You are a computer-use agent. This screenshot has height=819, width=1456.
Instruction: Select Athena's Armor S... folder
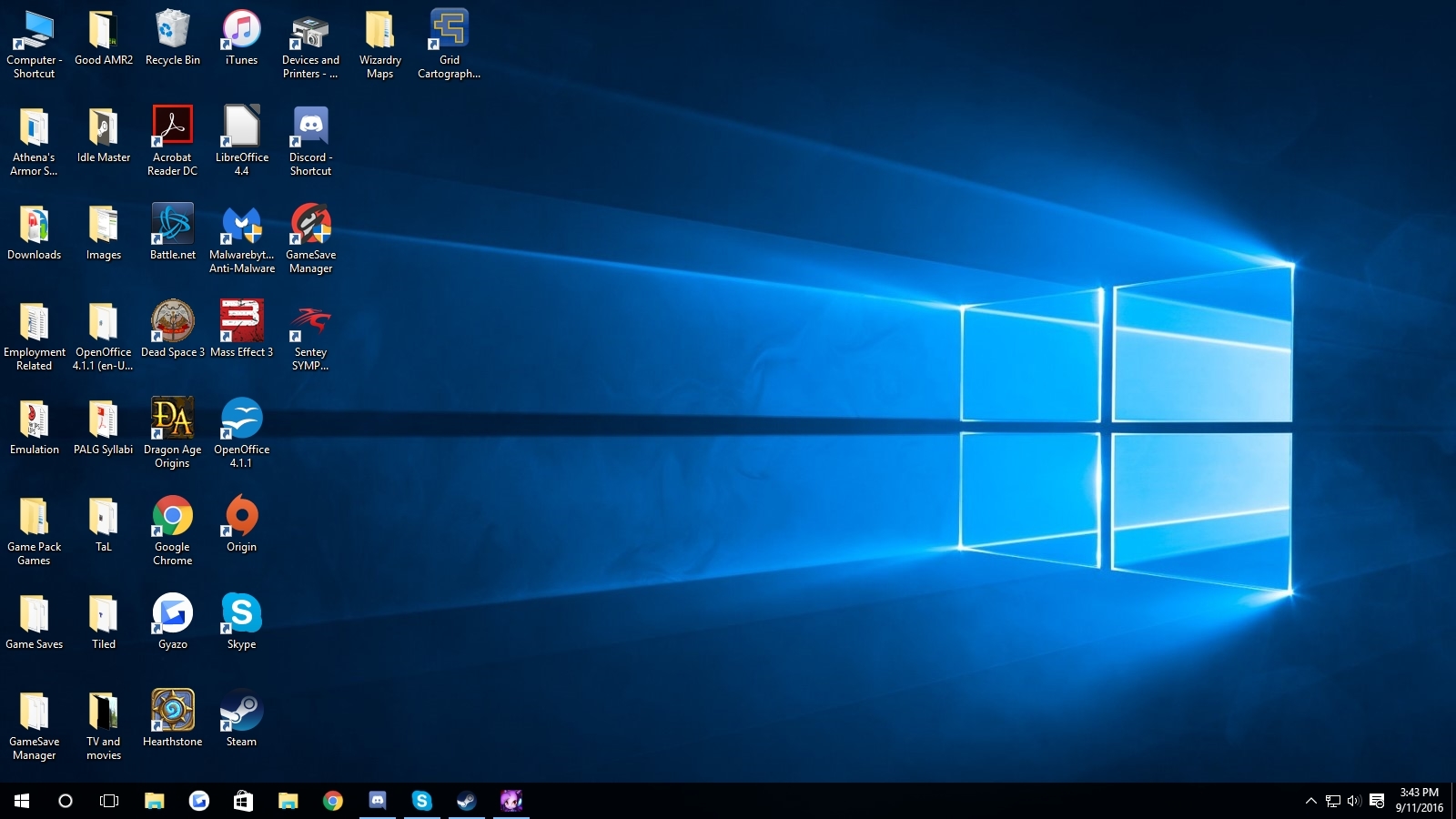[35, 141]
